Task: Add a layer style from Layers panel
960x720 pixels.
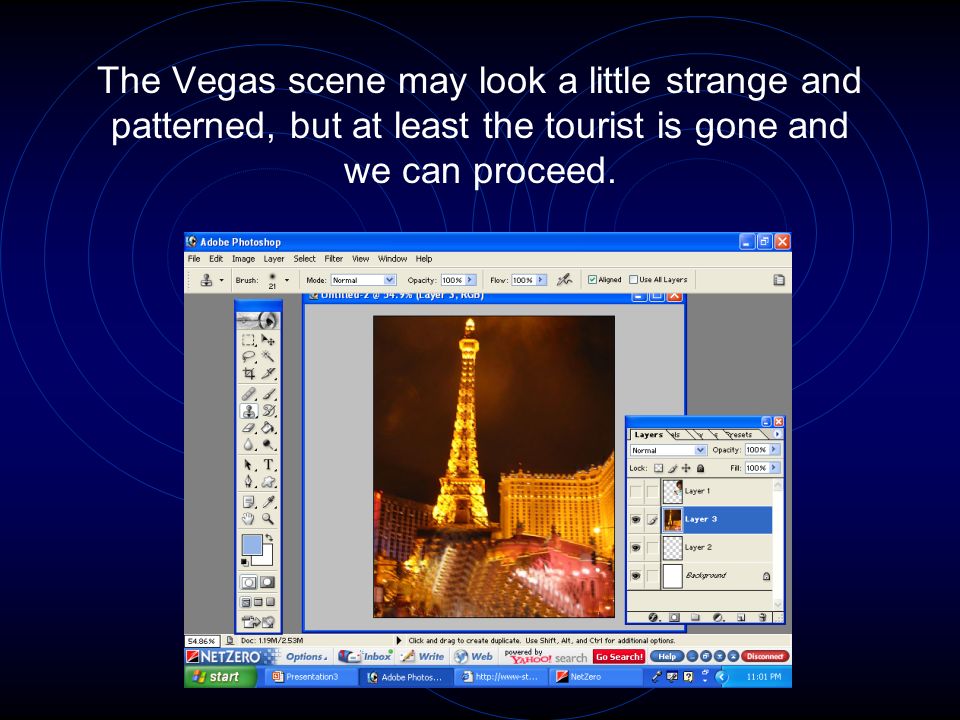Action: point(653,617)
